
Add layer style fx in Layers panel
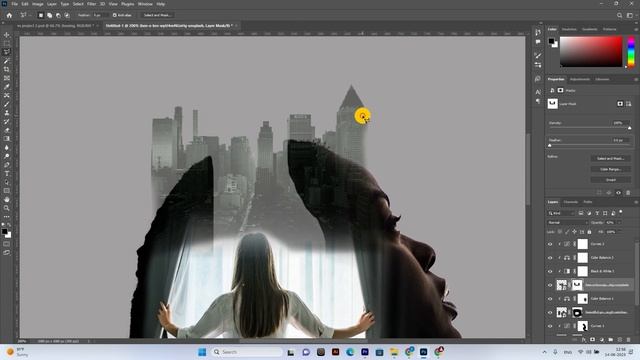tap(583, 340)
